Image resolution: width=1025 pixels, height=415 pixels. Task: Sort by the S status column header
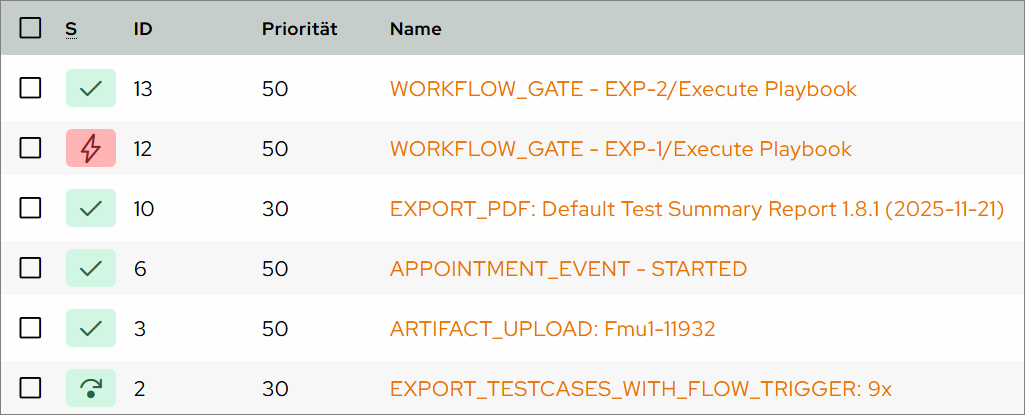tap(71, 29)
